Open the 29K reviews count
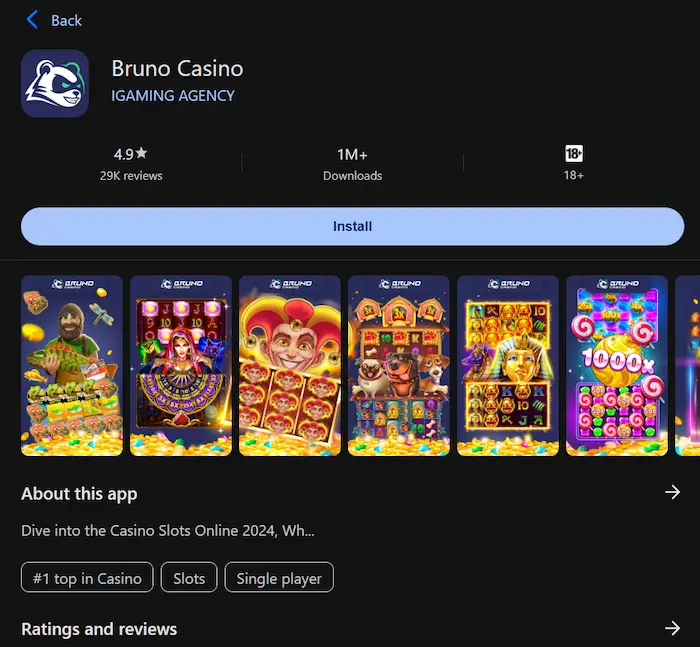This screenshot has height=647, width=700. tap(131, 176)
